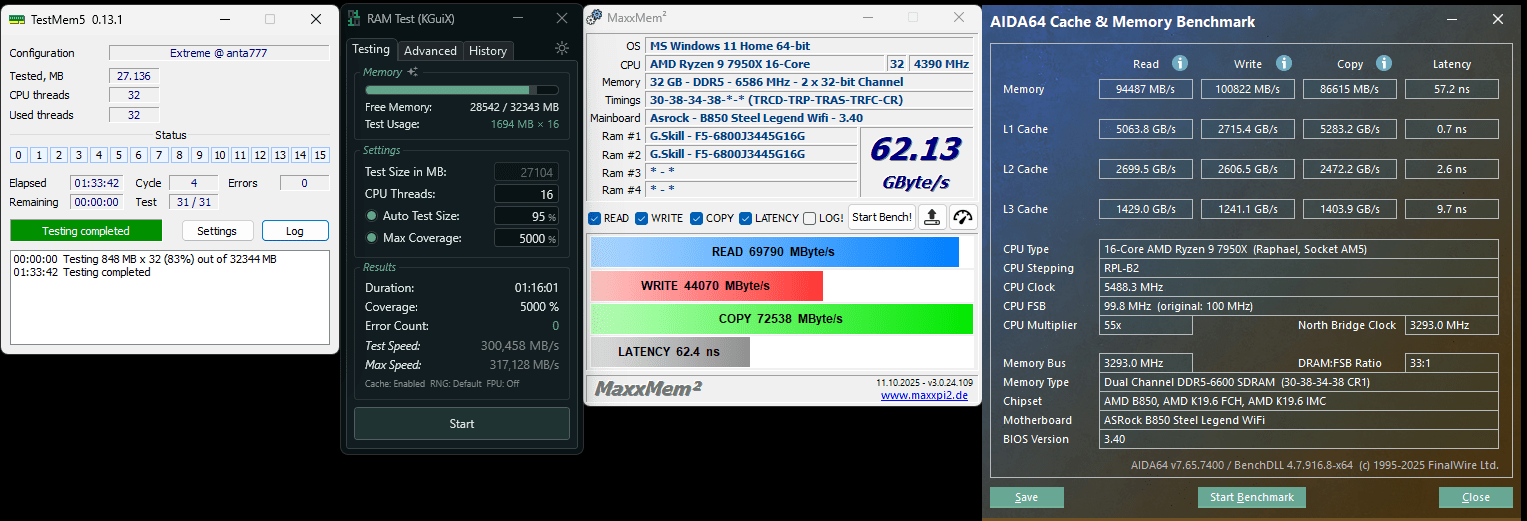Click the Timings 30-38-34-38 field in MaxxMem
The image size is (1527, 521).
[809, 100]
